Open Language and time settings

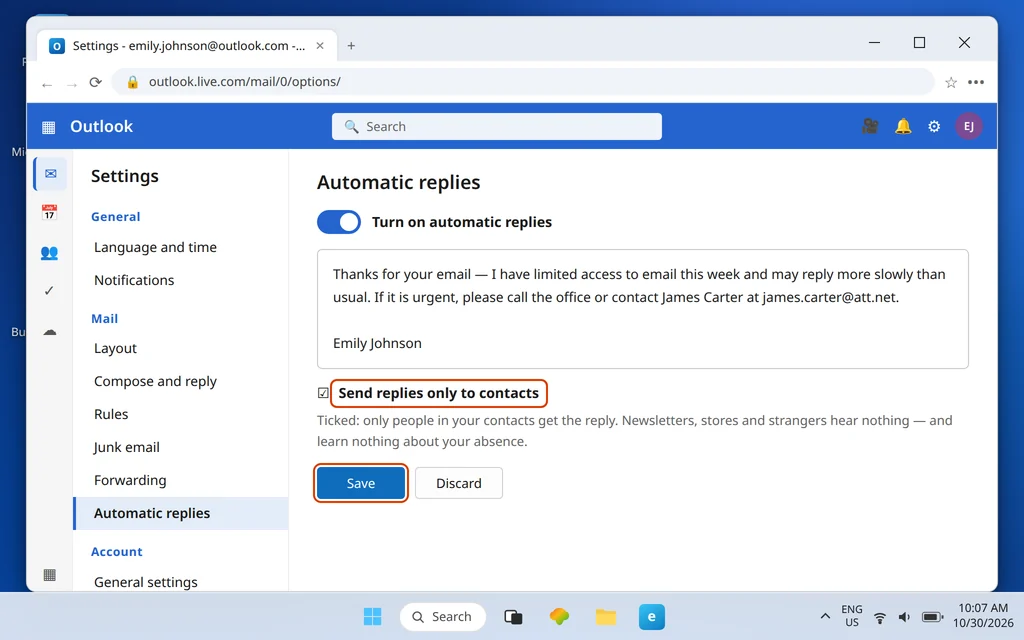(155, 248)
